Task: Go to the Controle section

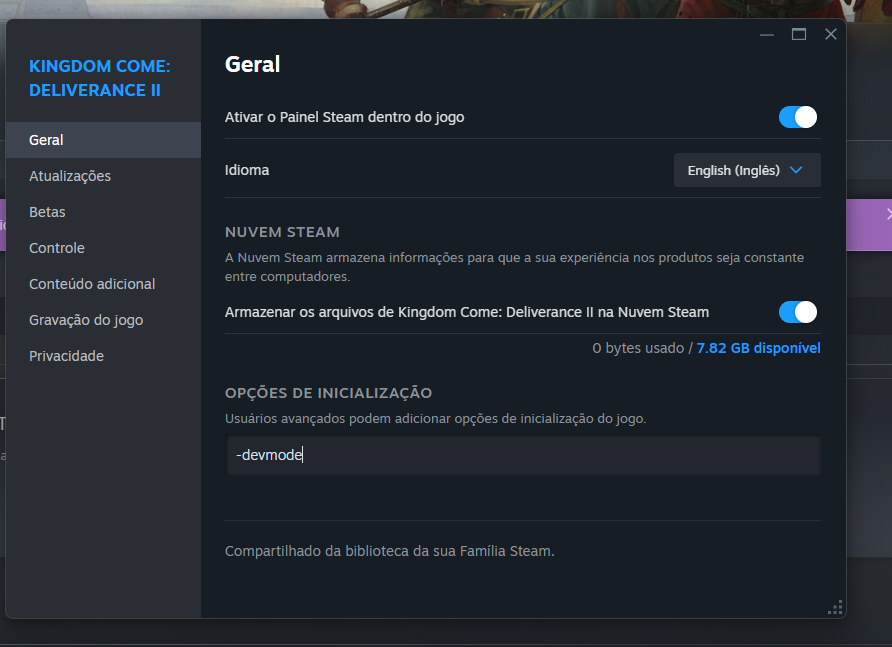Action: (103, 248)
